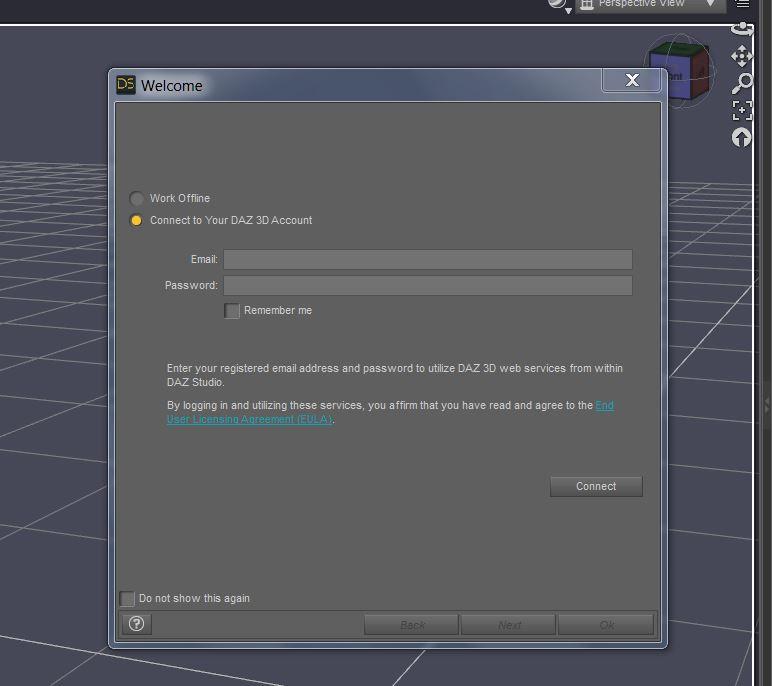Image resolution: width=772 pixels, height=686 pixels.
Task: Click the Email input field
Action: tap(427, 260)
